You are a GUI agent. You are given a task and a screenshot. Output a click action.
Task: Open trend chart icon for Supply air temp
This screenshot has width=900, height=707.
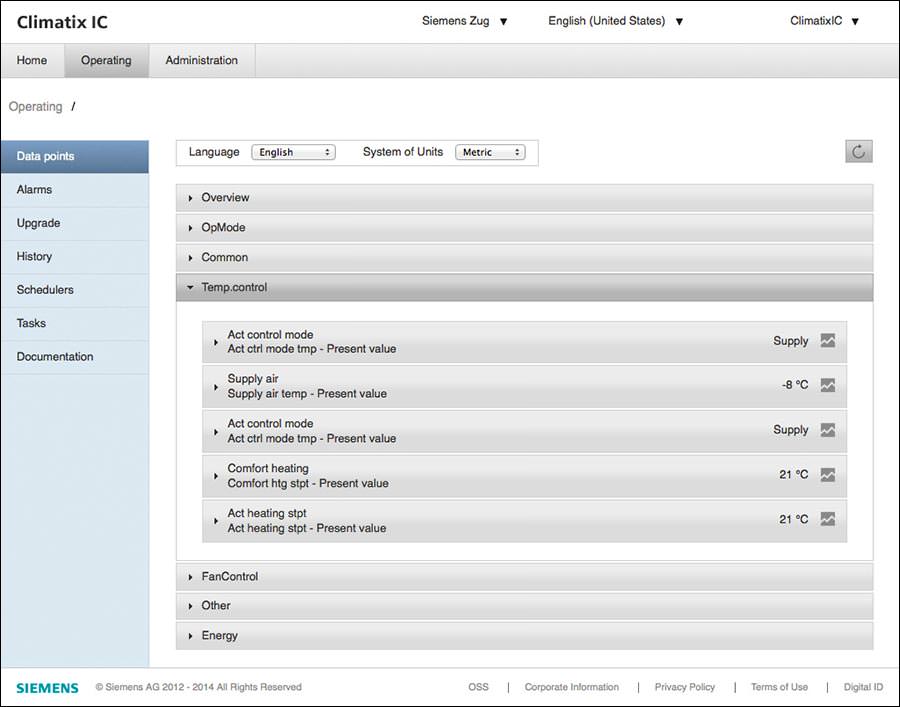pyautogui.click(x=828, y=385)
